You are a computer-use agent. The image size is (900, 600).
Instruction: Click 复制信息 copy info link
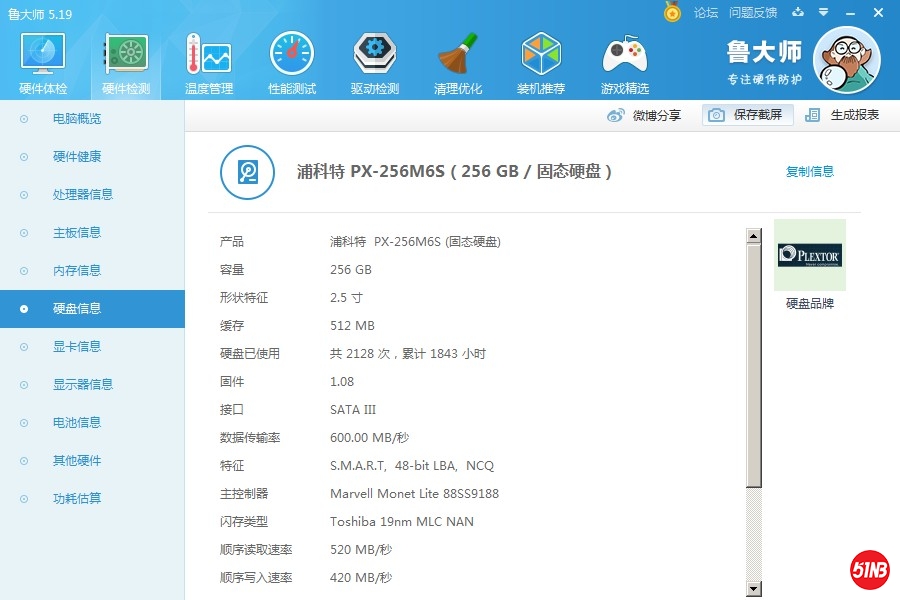(x=809, y=171)
